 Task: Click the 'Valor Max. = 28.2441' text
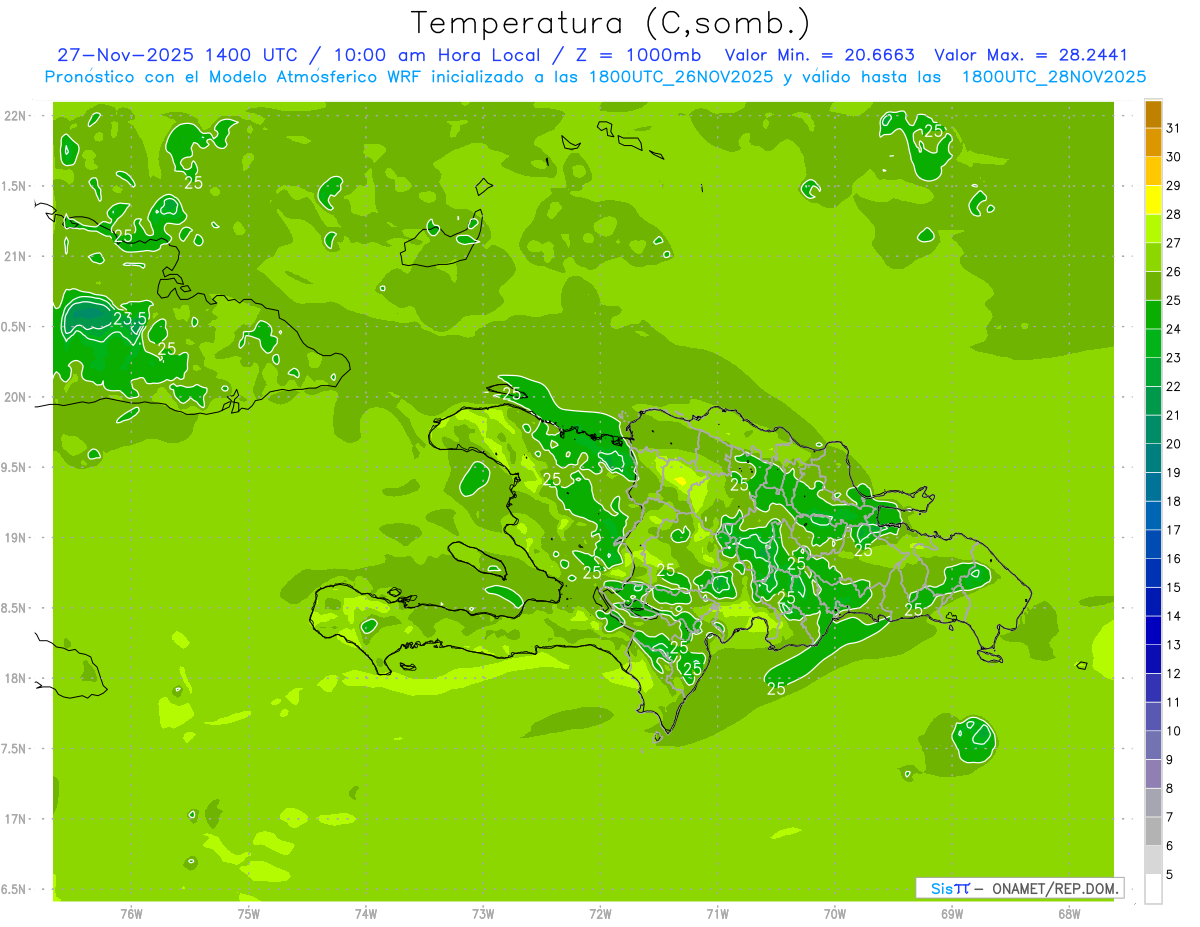[1029, 55]
